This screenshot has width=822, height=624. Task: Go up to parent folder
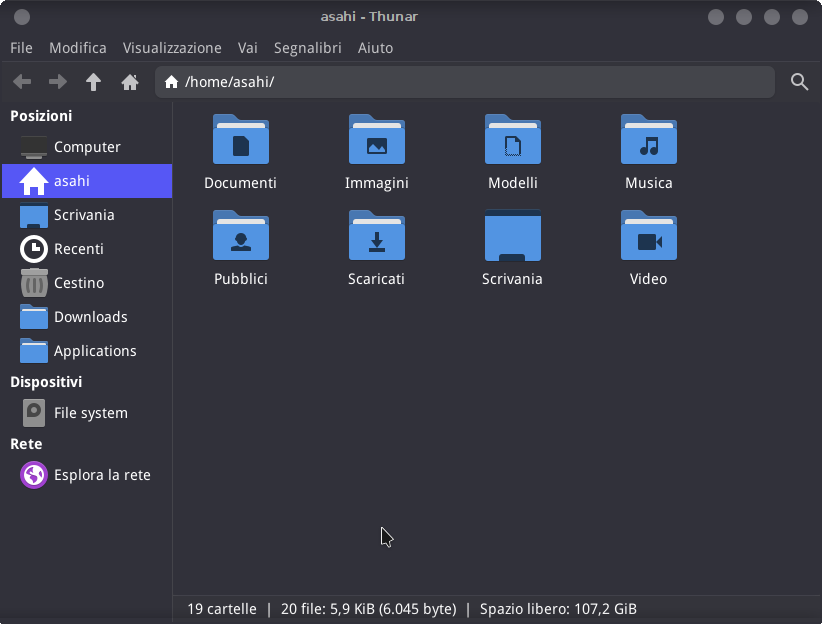point(94,82)
